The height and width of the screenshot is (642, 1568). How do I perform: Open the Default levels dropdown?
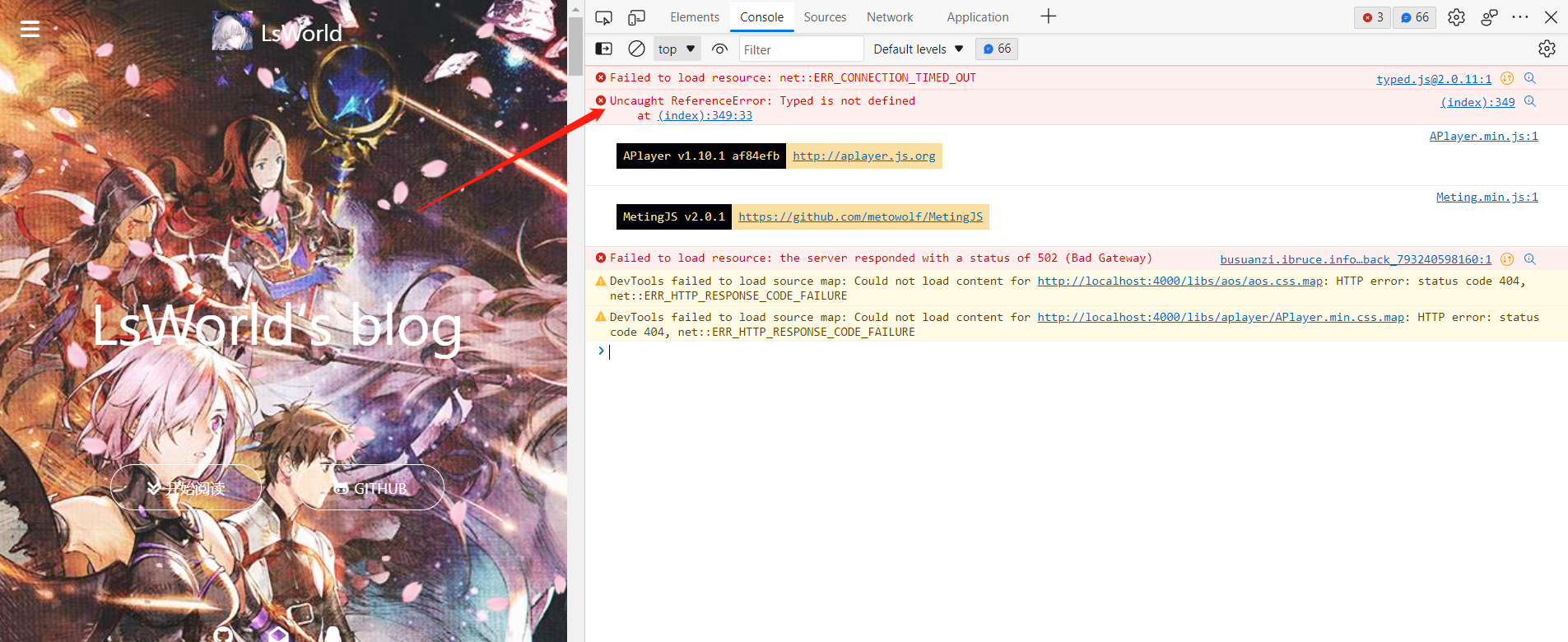pyautogui.click(x=918, y=49)
